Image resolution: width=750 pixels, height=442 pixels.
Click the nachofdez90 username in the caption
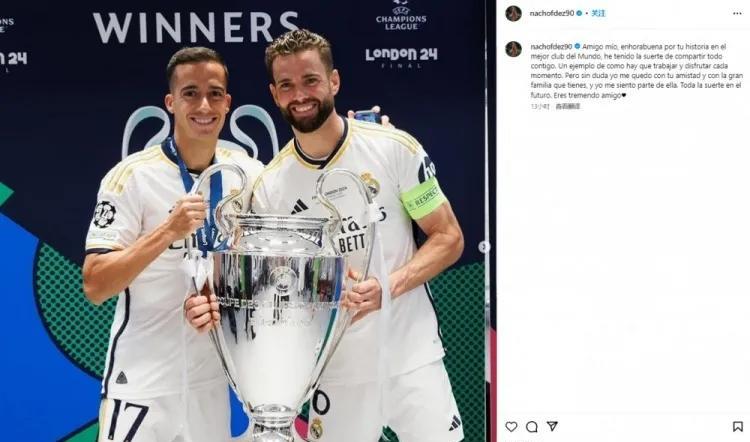click(551, 46)
